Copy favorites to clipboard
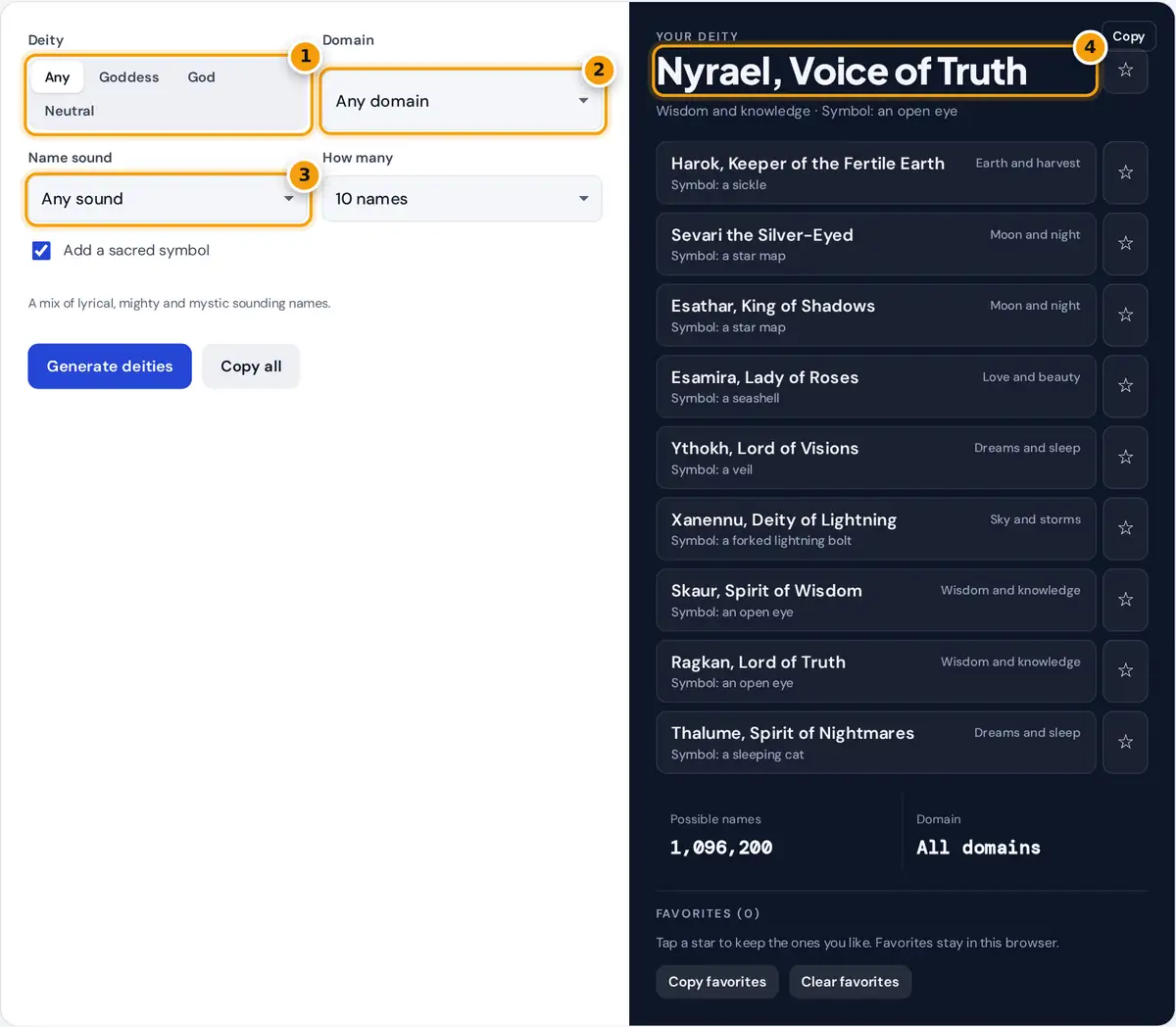The image size is (1176, 1027). pos(717,982)
